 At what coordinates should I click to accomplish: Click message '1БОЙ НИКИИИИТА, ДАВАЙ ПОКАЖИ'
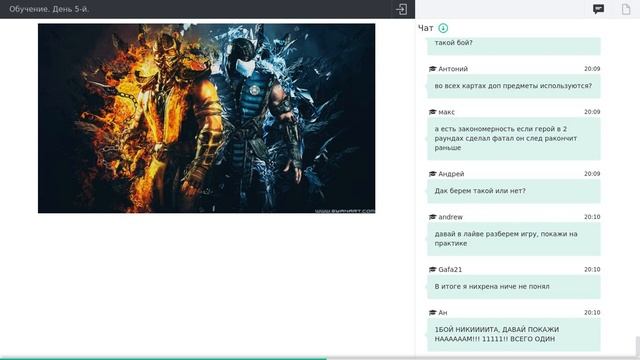coord(514,334)
